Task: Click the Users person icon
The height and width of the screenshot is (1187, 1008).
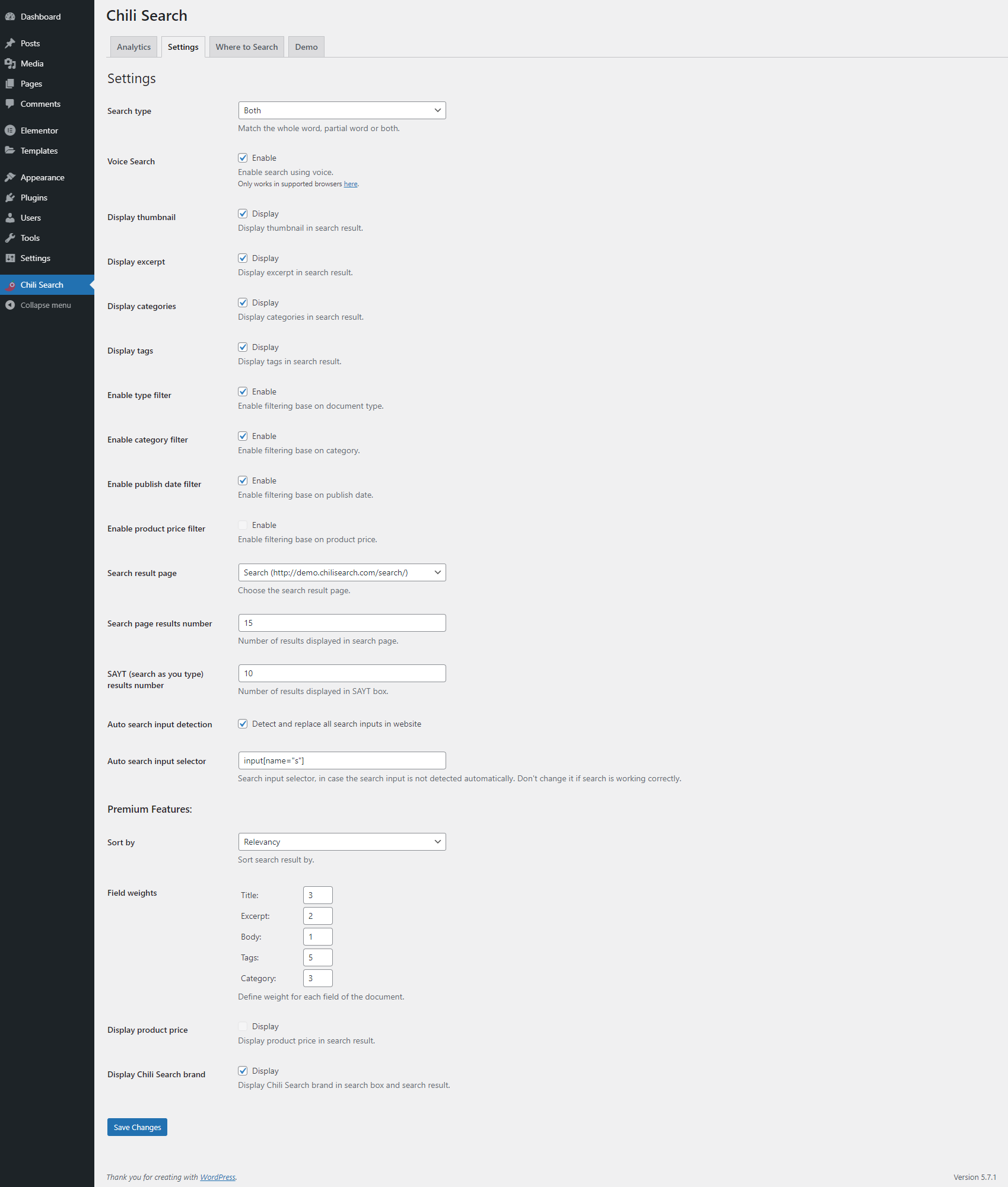Action: coord(10,218)
